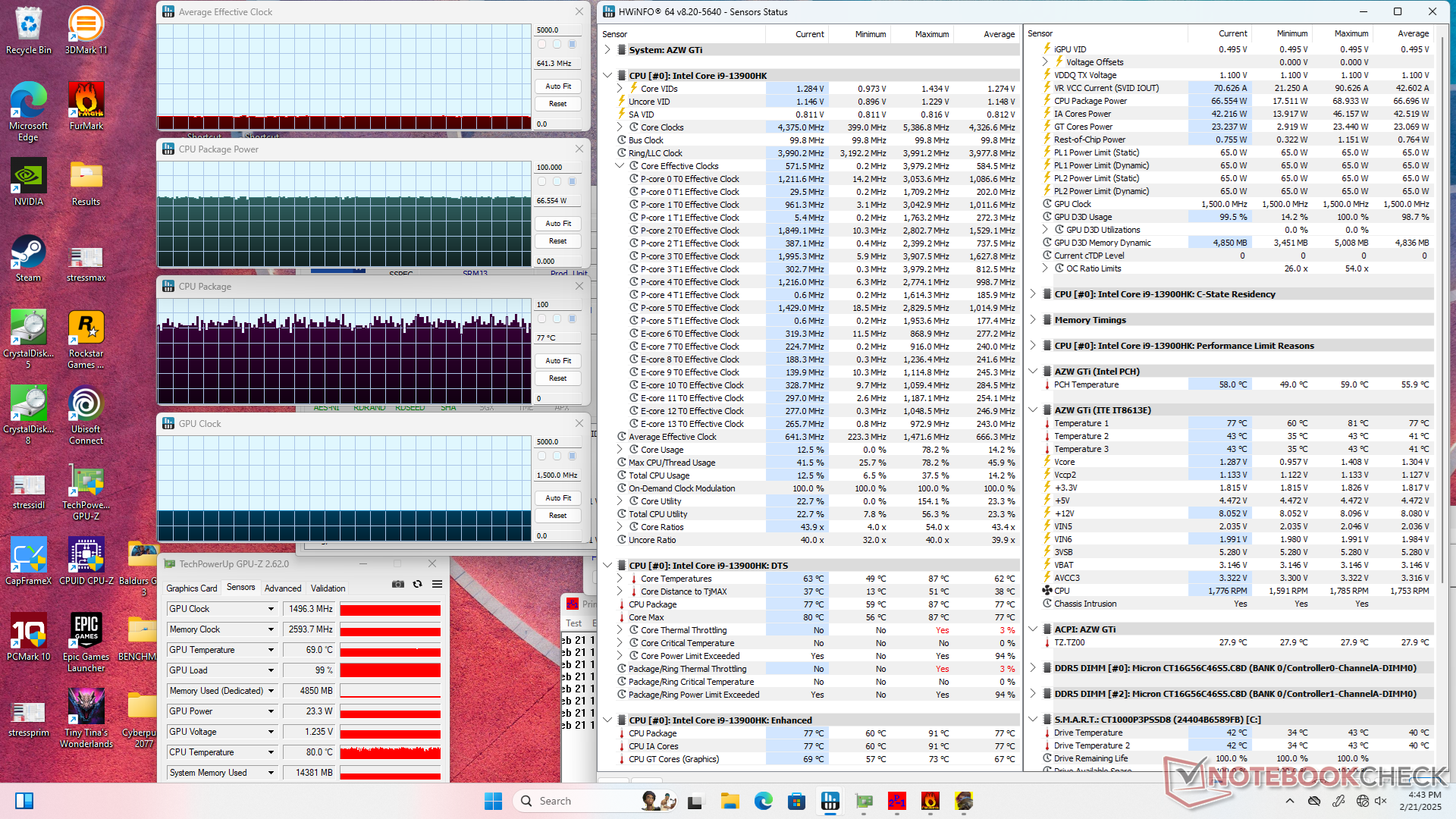The height and width of the screenshot is (819, 1456).
Task: Open the Validation tab in GPU-Z
Action: (x=328, y=588)
